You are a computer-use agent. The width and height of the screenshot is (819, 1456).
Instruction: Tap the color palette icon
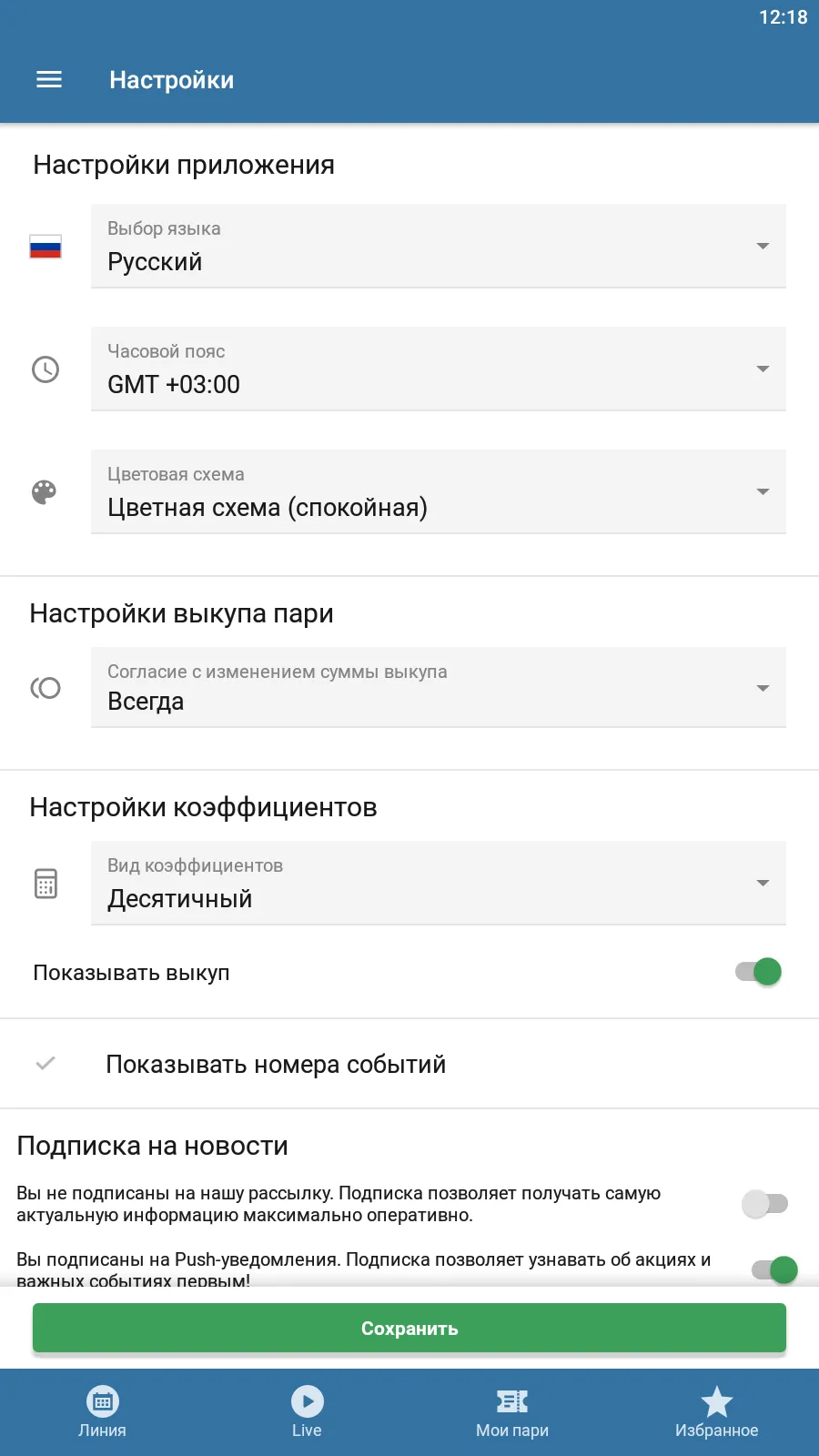tap(45, 492)
